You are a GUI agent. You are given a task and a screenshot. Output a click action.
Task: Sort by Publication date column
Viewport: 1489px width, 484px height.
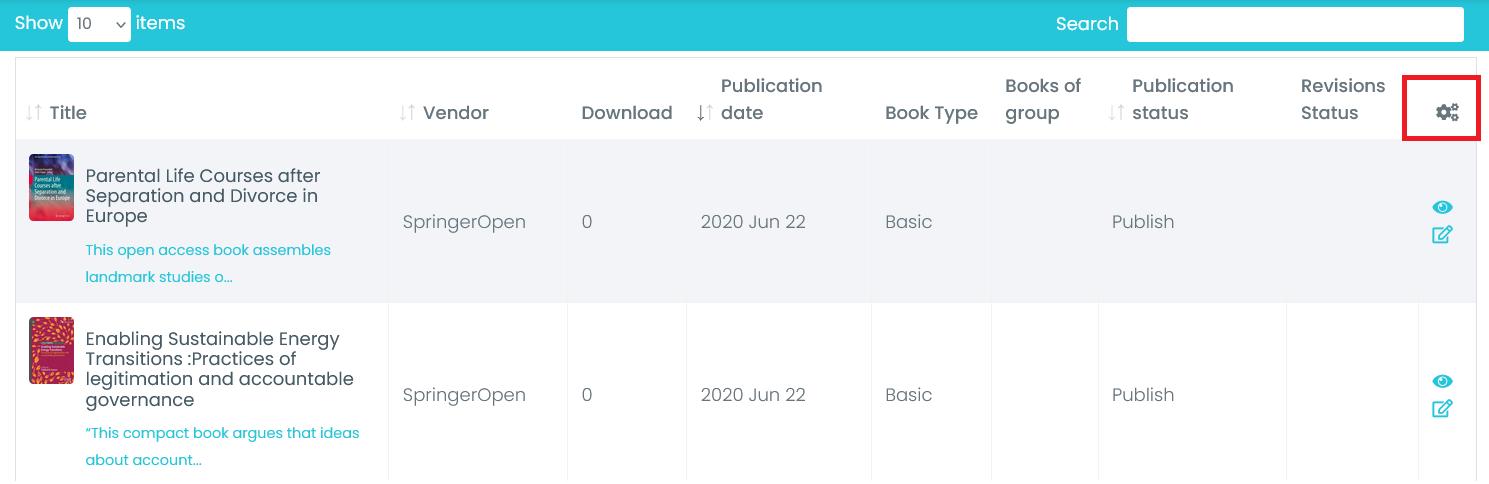click(770, 99)
